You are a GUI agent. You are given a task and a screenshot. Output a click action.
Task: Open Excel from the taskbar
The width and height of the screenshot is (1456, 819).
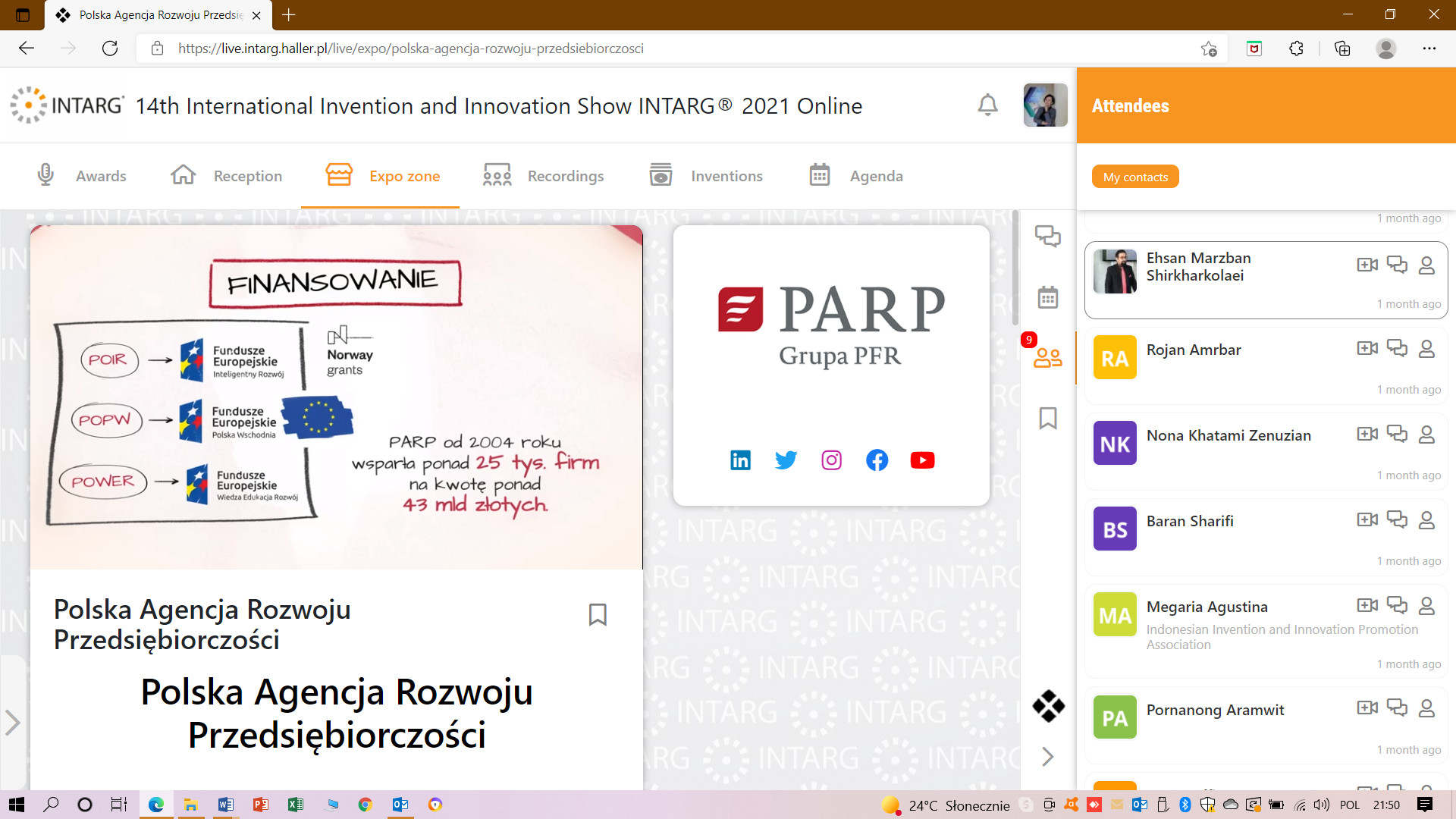295,805
